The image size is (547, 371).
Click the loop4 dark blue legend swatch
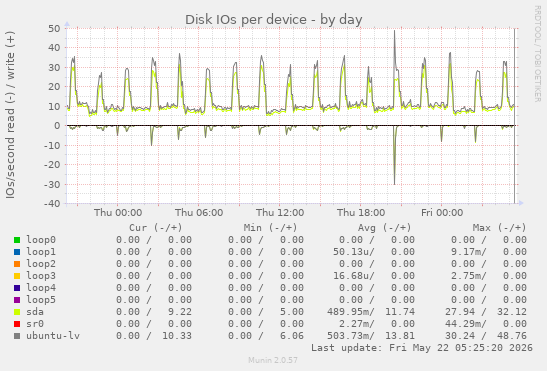17,288
